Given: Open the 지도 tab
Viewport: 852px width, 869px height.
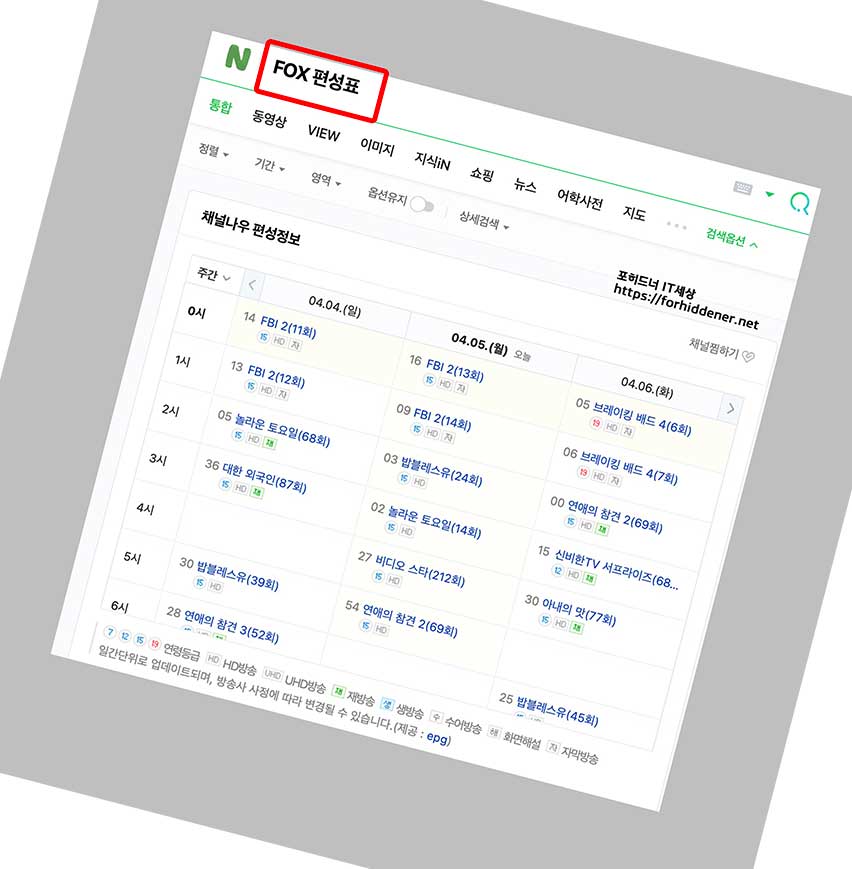Looking at the screenshot, I should click(634, 213).
